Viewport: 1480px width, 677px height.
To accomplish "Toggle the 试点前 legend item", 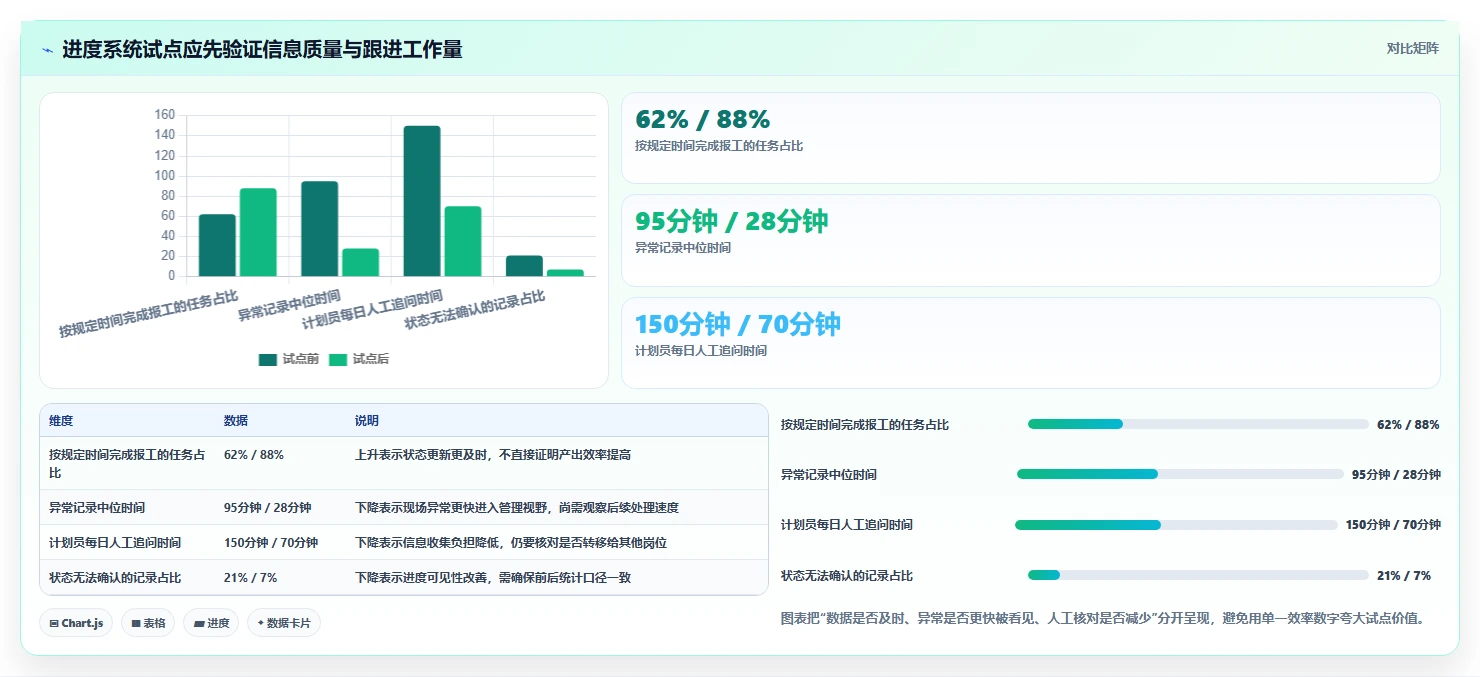I will pos(288,360).
